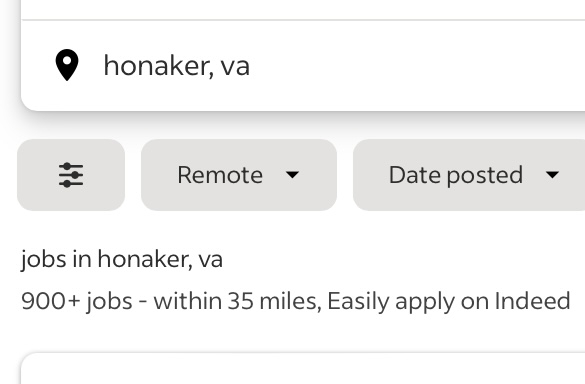Click the 'Remote' label text

point(220,175)
